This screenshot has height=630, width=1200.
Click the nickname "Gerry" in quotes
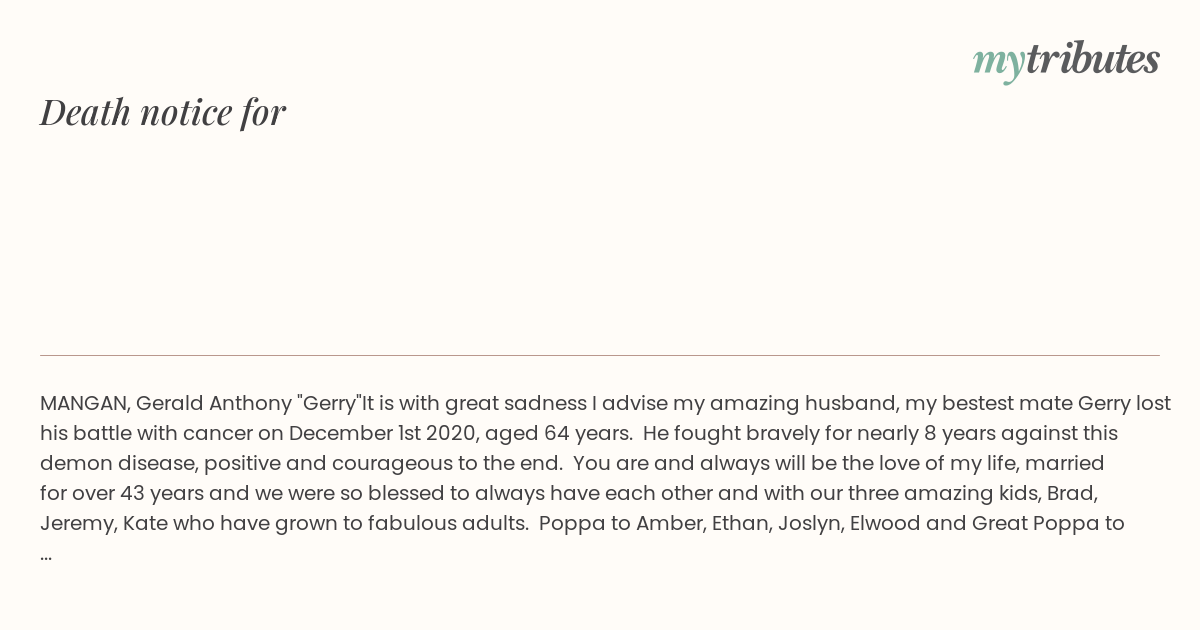(x=329, y=404)
